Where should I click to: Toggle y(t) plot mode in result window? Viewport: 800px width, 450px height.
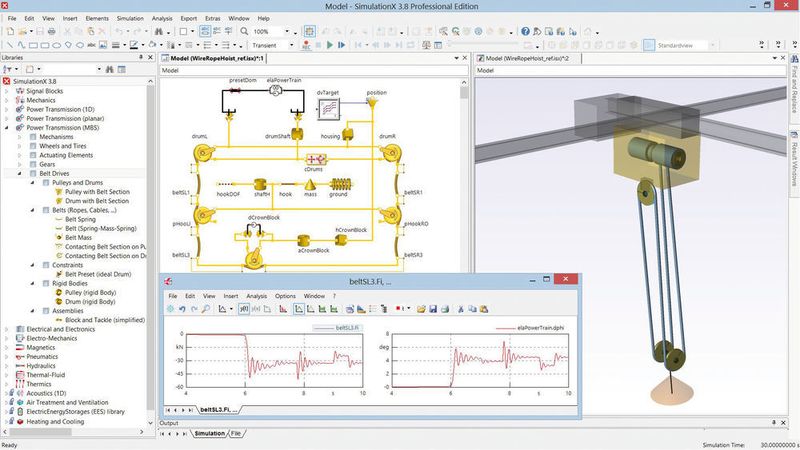(244, 309)
